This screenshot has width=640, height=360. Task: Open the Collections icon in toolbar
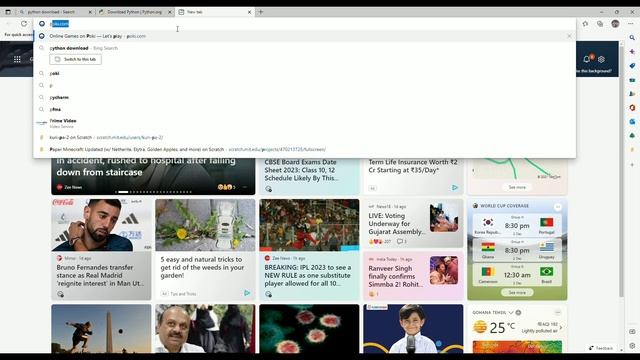pos(600,24)
